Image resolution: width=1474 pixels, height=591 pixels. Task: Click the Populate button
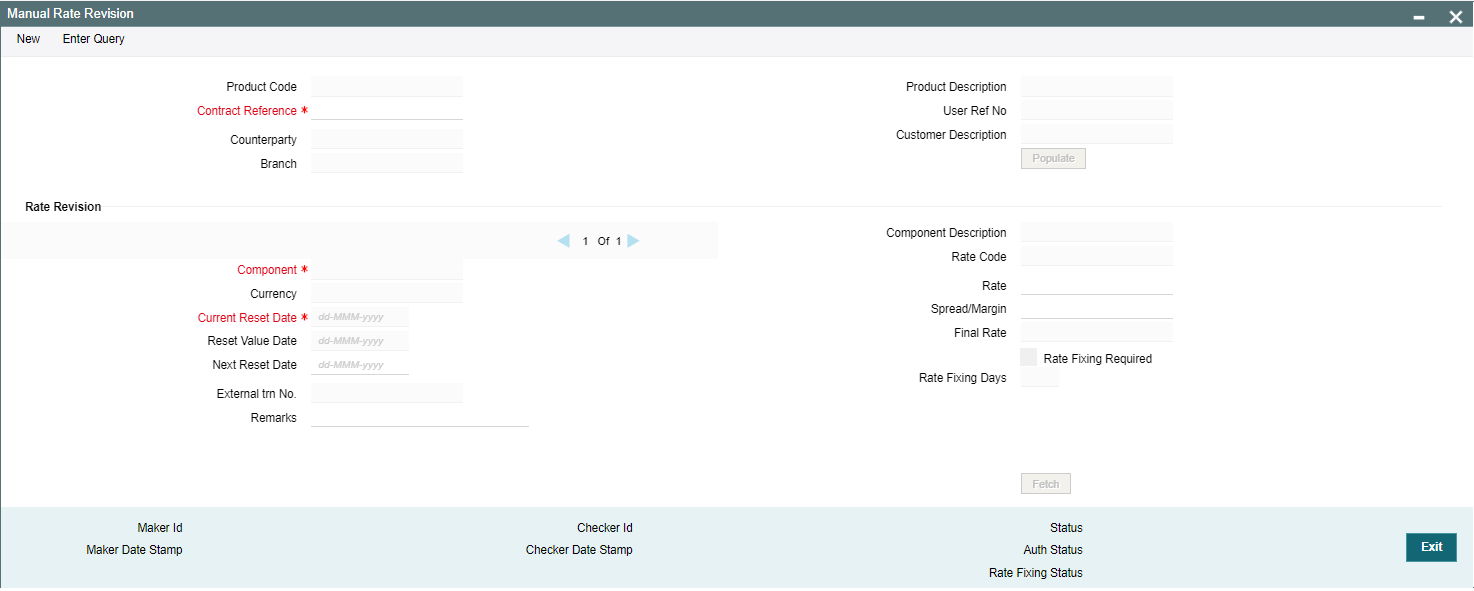[x=1053, y=158]
